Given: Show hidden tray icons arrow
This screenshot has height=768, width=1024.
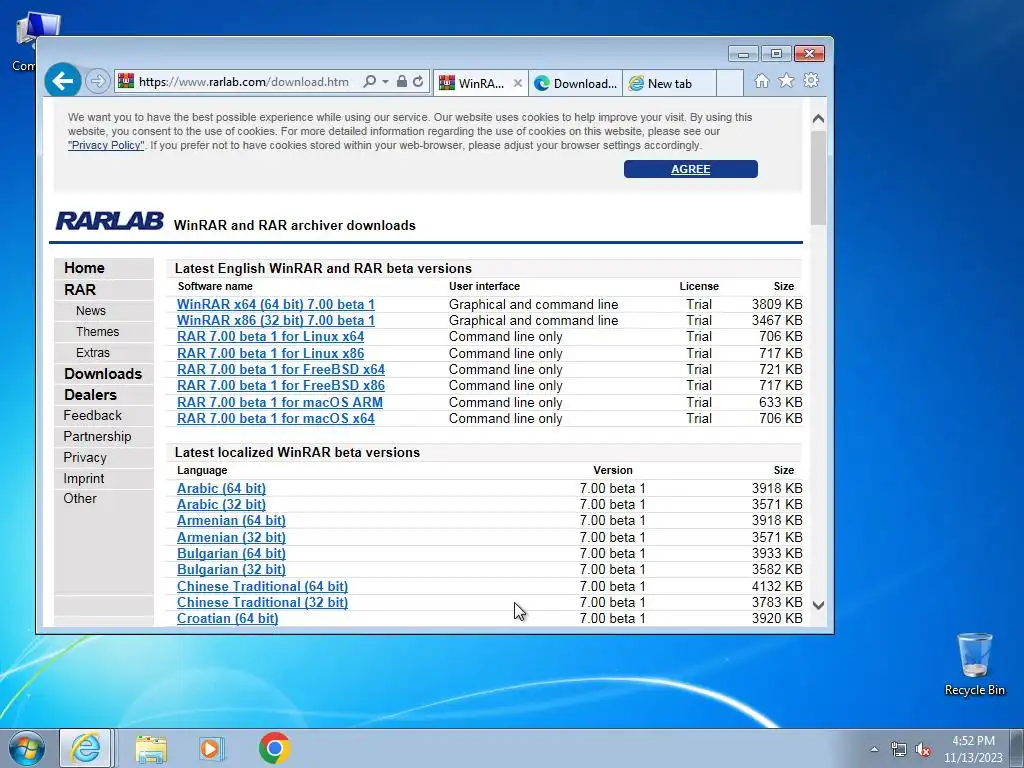Looking at the screenshot, I should pos(874,749).
